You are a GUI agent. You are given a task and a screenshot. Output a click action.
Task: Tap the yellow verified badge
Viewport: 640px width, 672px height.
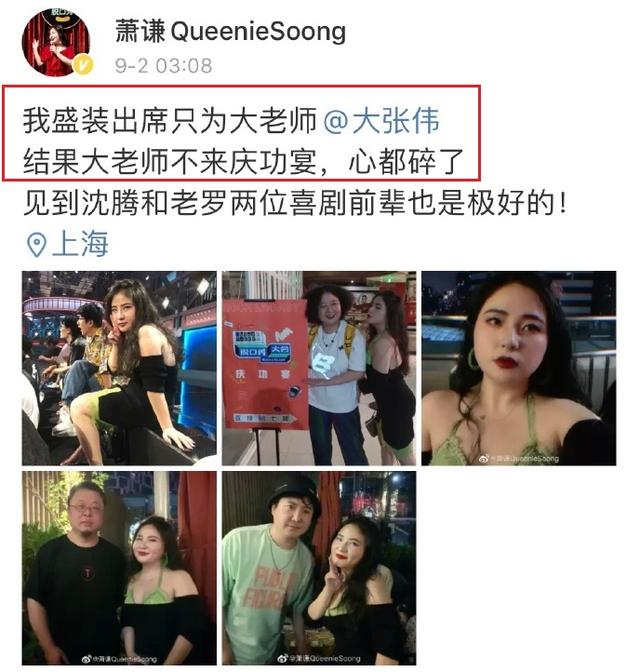pos(83,65)
